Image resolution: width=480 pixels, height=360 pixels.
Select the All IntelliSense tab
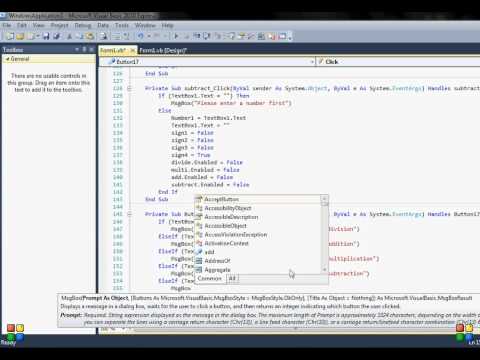tap(232, 278)
